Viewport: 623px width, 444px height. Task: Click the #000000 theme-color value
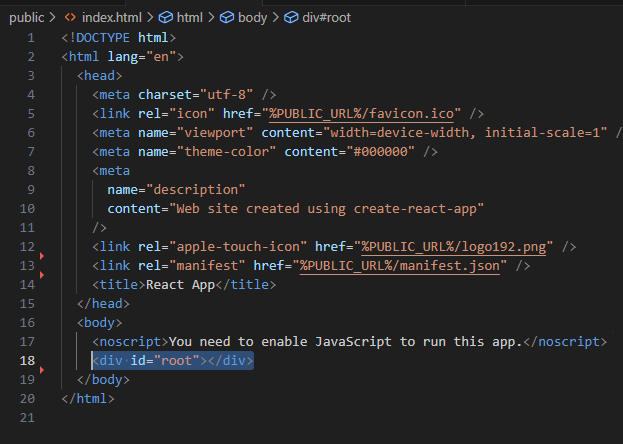[x=381, y=152]
